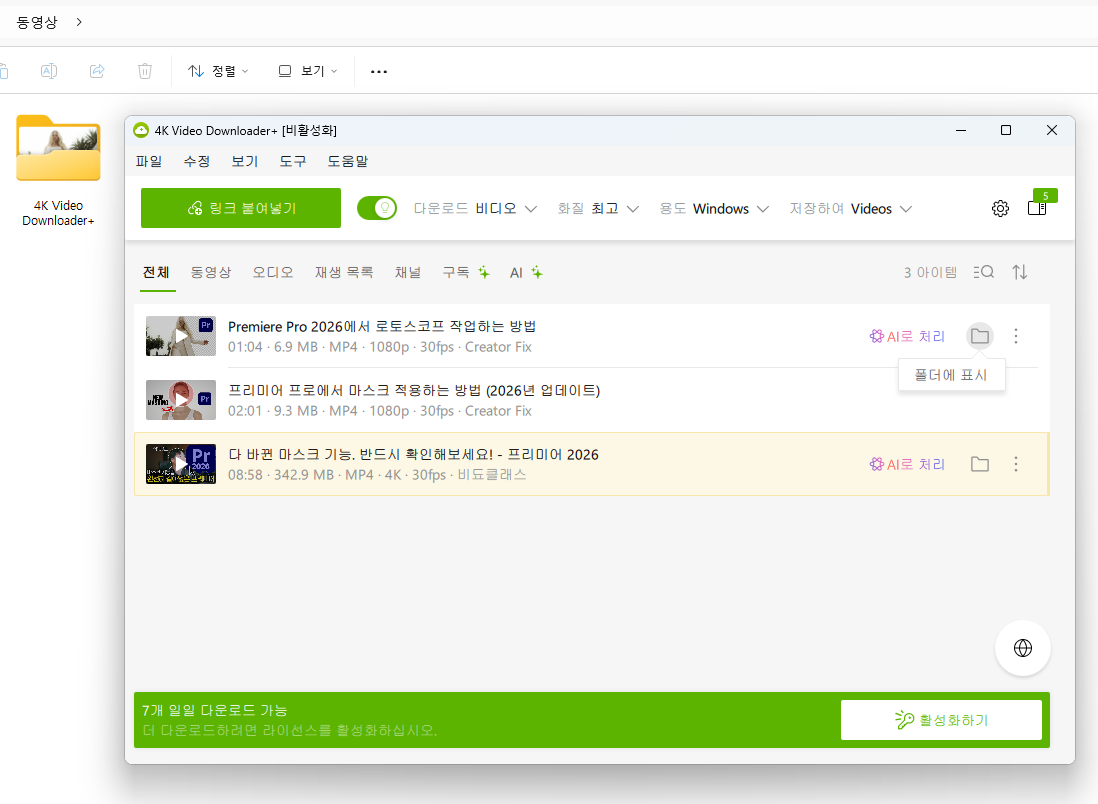This screenshot has width=1098, height=804.
Task: Open the 저장하여 Videos dropdown
Action: point(851,209)
